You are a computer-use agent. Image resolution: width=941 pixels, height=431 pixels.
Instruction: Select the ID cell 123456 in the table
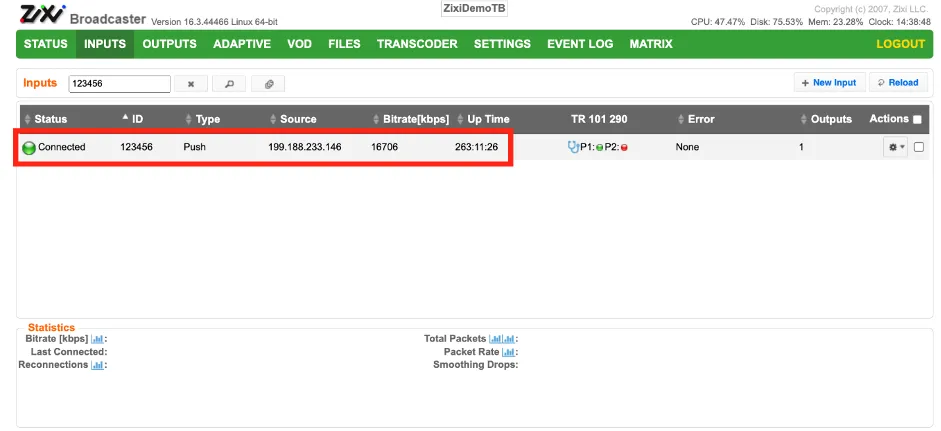point(136,147)
